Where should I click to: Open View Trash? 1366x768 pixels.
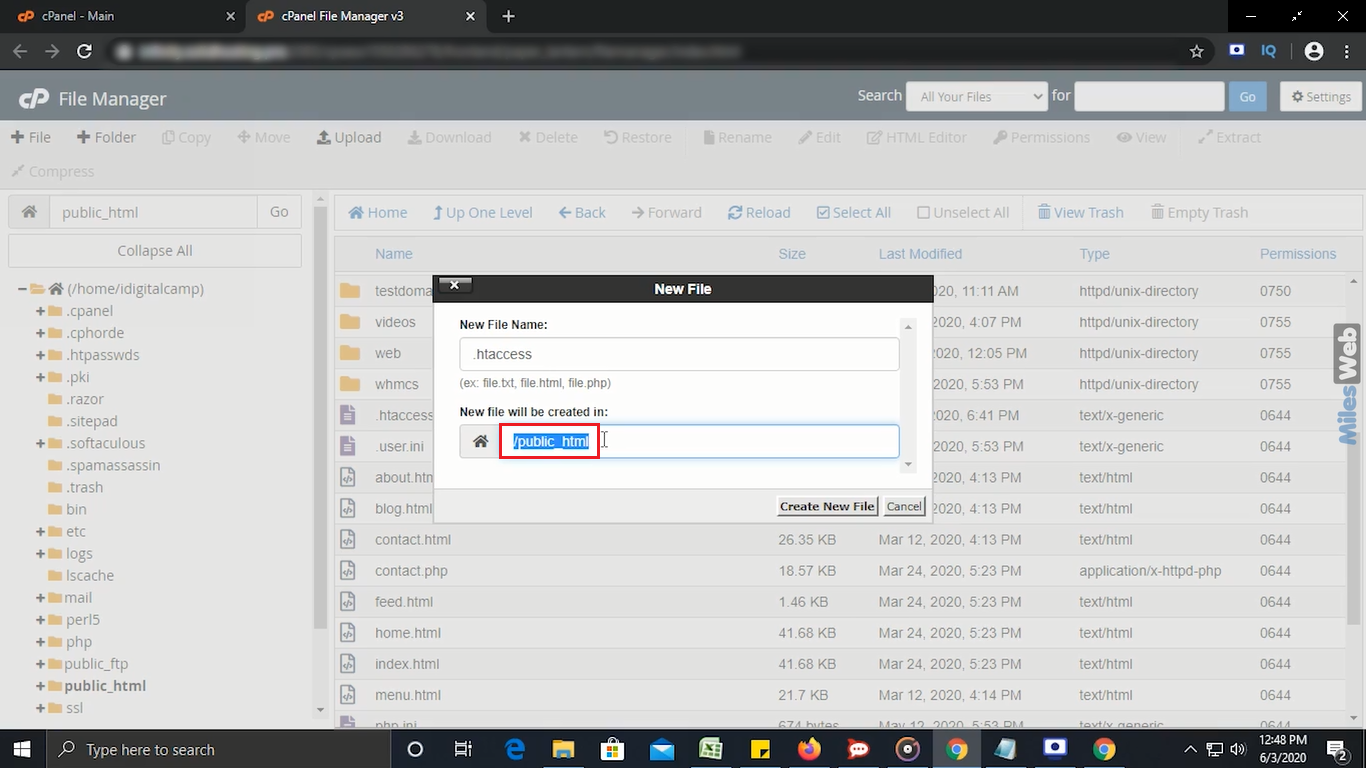1081,212
